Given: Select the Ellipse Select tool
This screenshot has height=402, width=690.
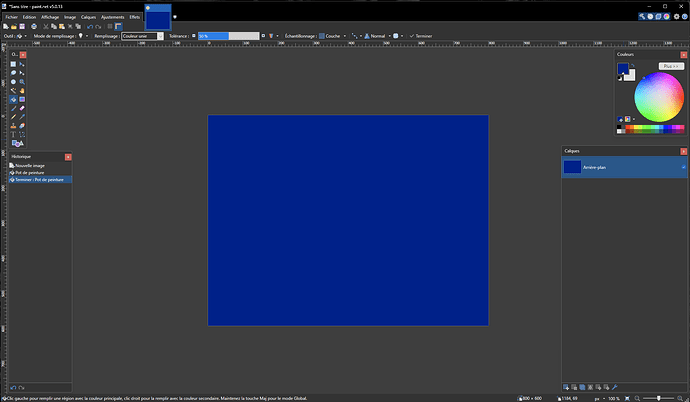Looking at the screenshot, I should [x=13, y=82].
